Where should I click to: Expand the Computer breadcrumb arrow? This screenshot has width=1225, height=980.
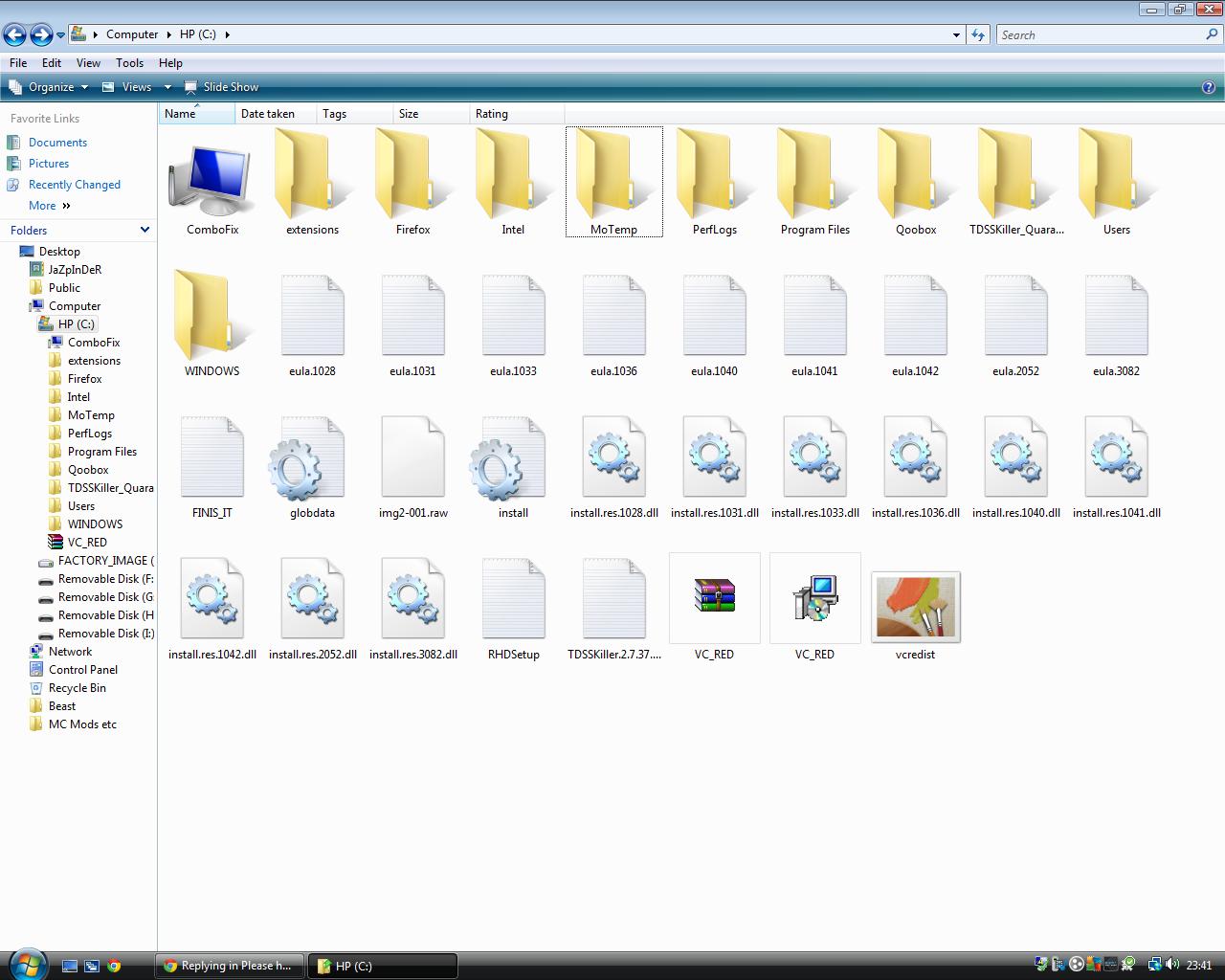point(168,34)
